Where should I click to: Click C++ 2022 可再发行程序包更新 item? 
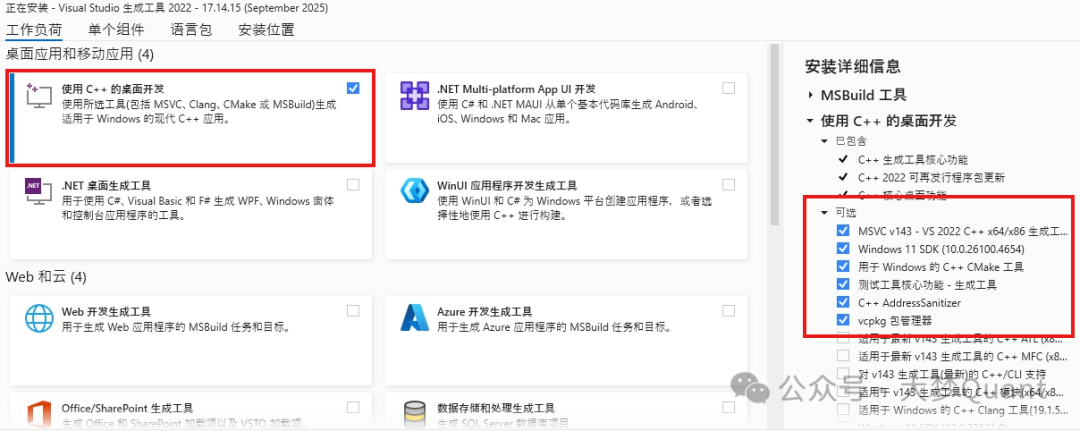pos(932,178)
